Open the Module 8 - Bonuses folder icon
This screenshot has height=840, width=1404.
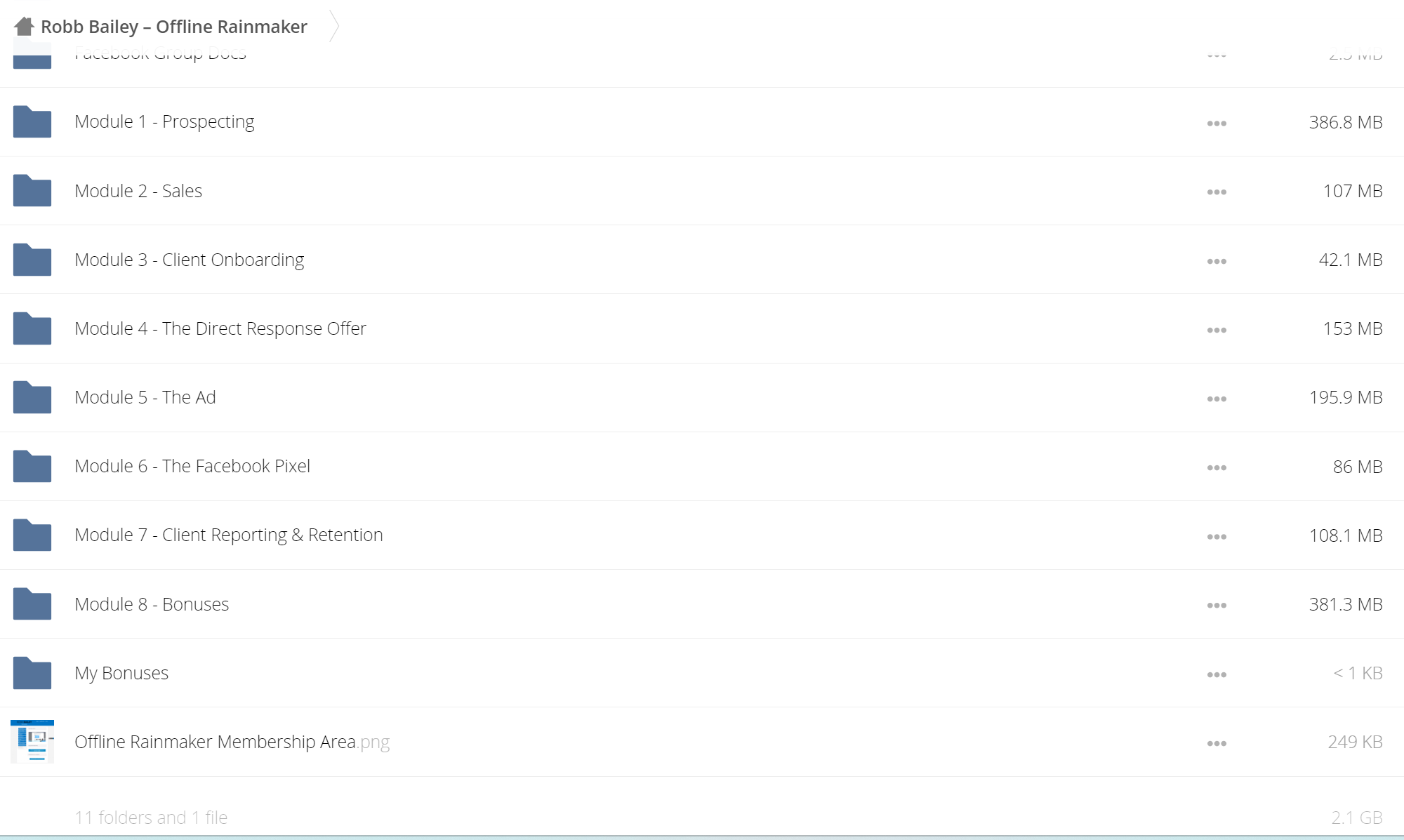pos(32,604)
